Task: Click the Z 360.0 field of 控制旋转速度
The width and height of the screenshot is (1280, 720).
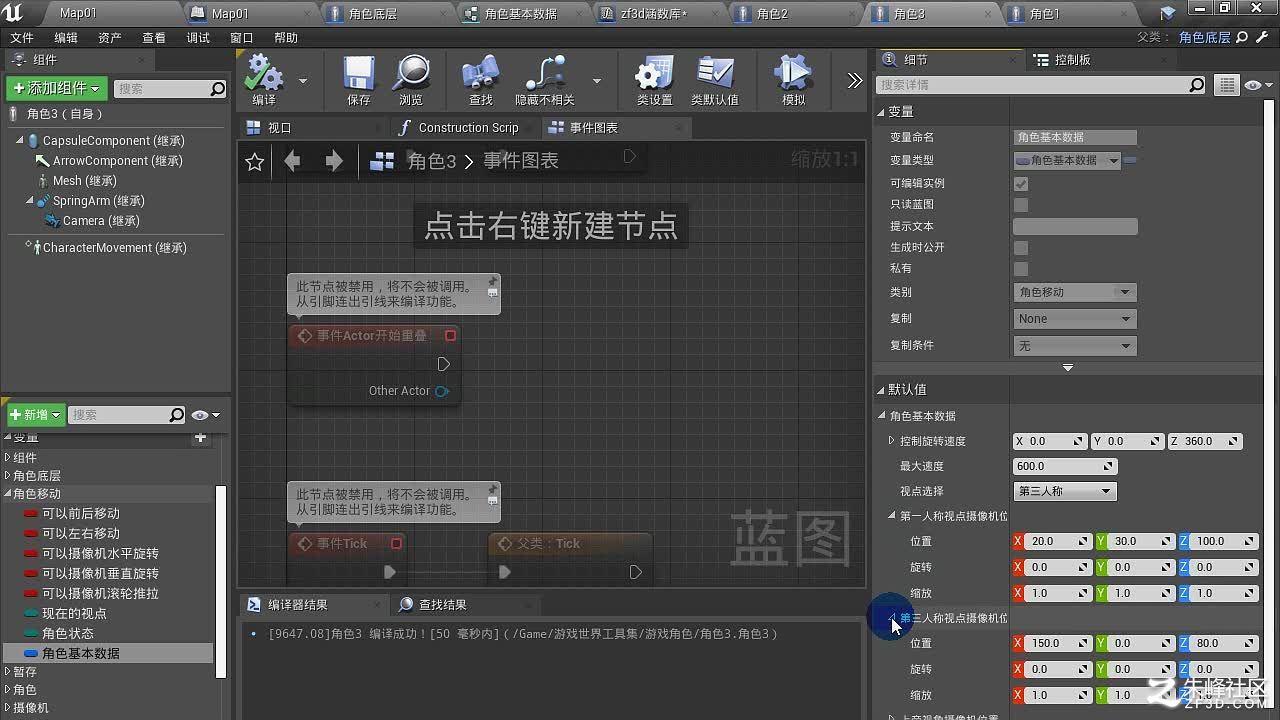Action: pyautogui.click(x=1206, y=441)
